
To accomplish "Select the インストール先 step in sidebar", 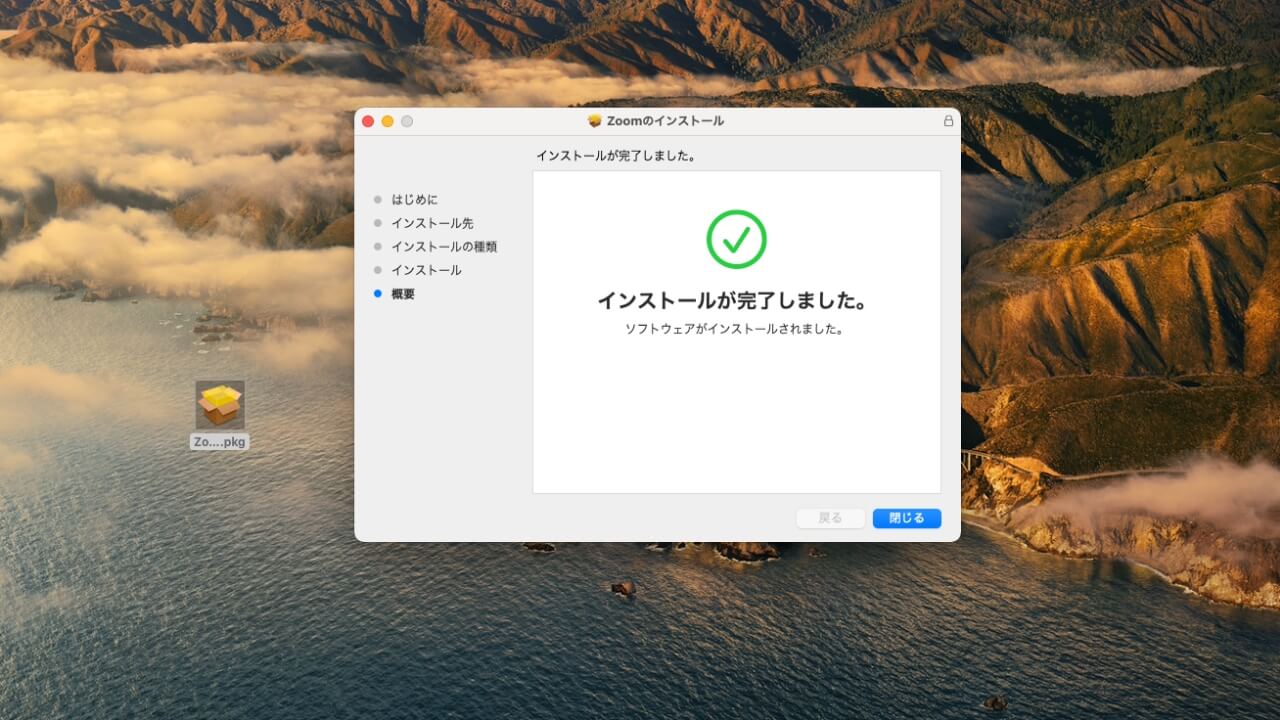I will (432, 223).
